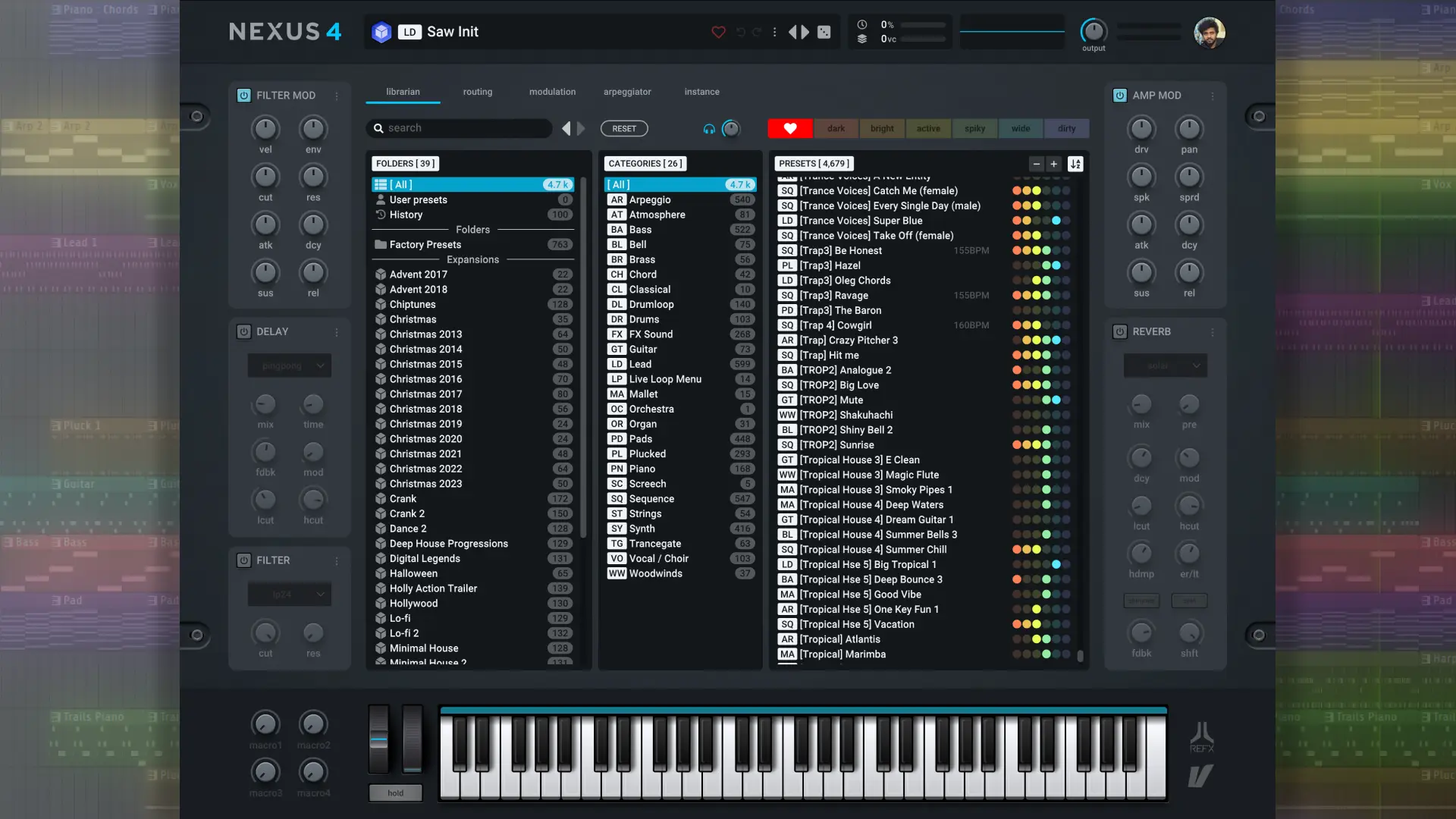Click the search input field
This screenshot has width=1456, height=819.
pos(460,129)
